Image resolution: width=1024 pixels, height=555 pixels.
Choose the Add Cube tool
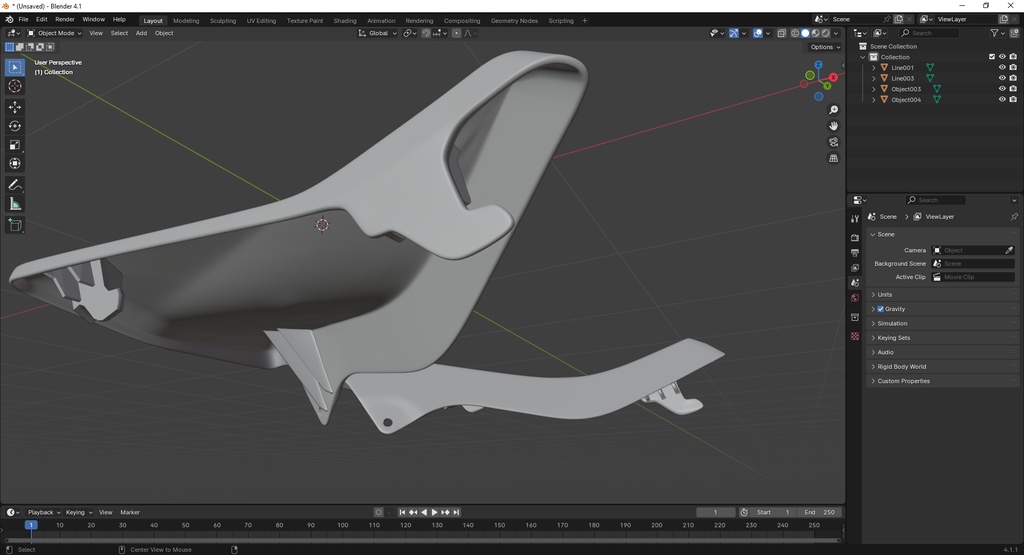15,225
